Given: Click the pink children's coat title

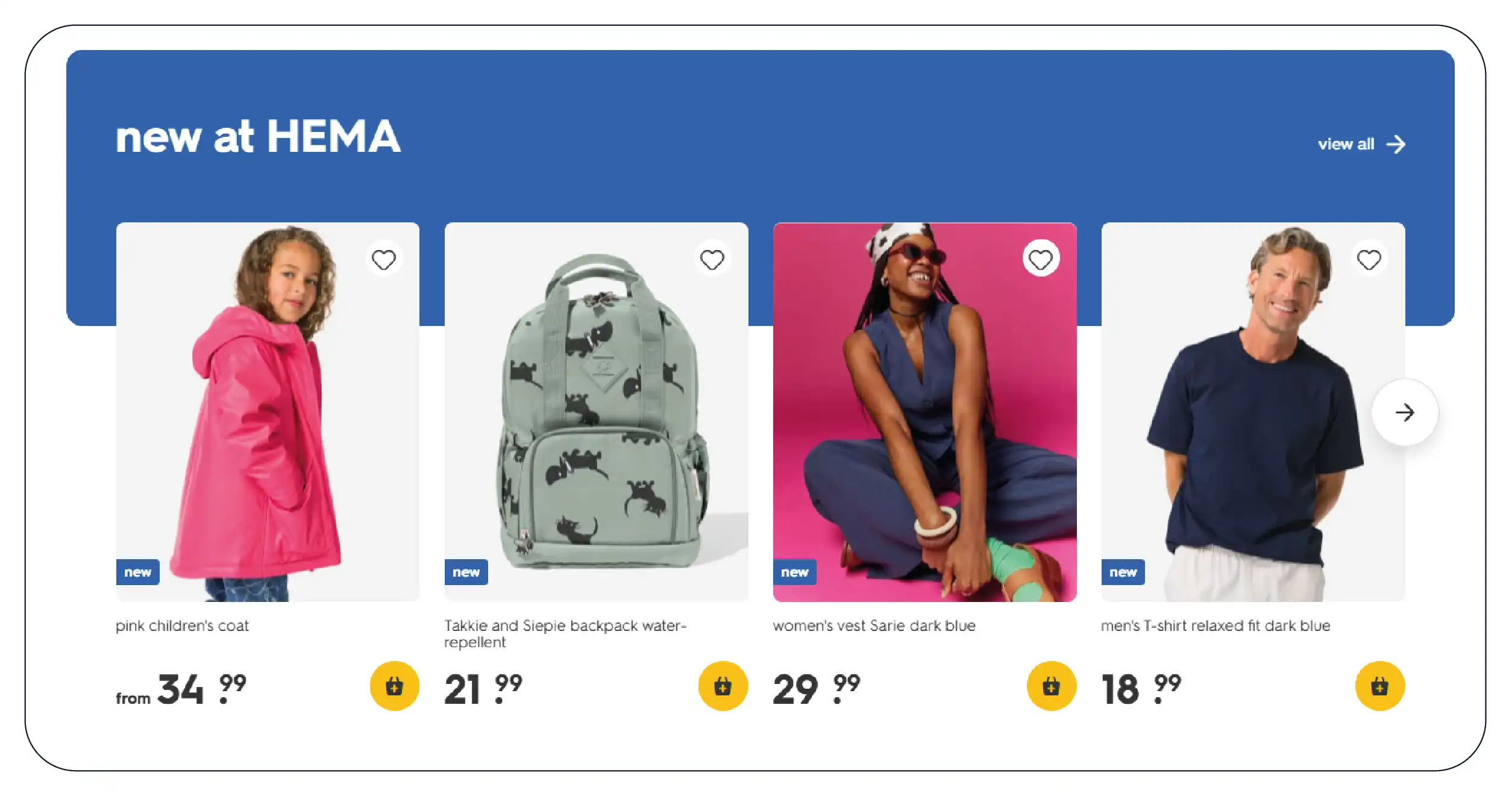Looking at the screenshot, I should pyautogui.click(x=182, y=626).
